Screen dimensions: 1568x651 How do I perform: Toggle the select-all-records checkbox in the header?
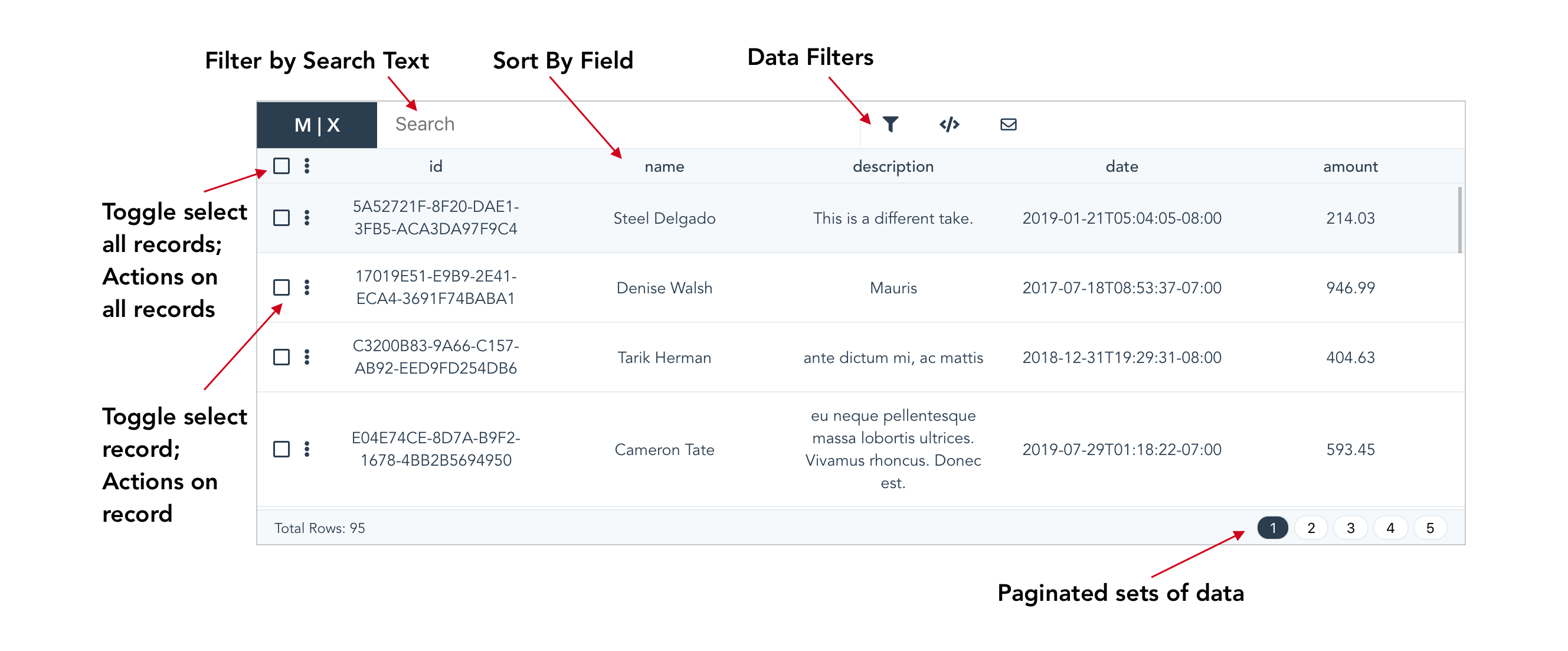(x=281, y=166)
